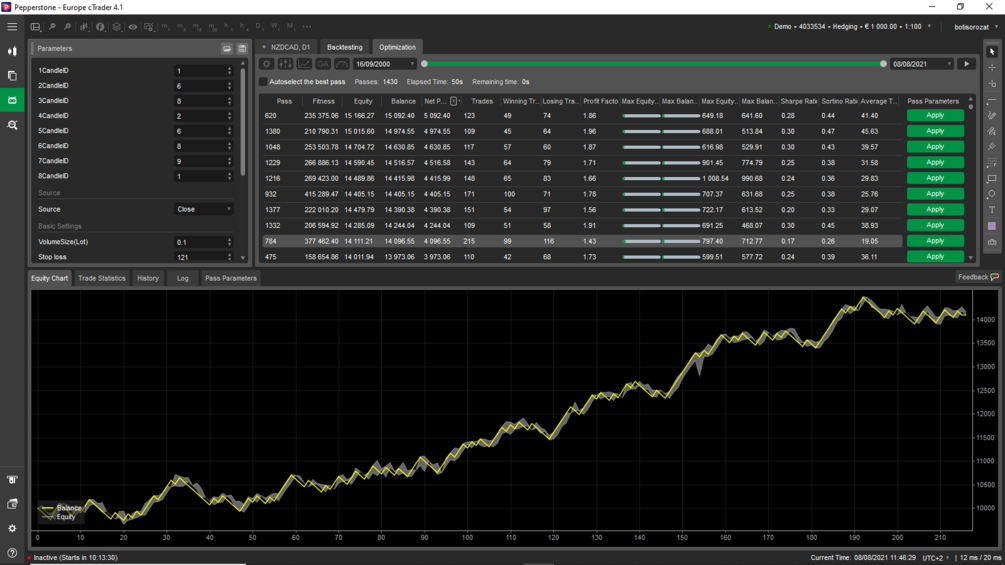Screen dimensions: 1005x565
Task: Click the load parameters icon in the Parameters header
Action: [227, 49]
